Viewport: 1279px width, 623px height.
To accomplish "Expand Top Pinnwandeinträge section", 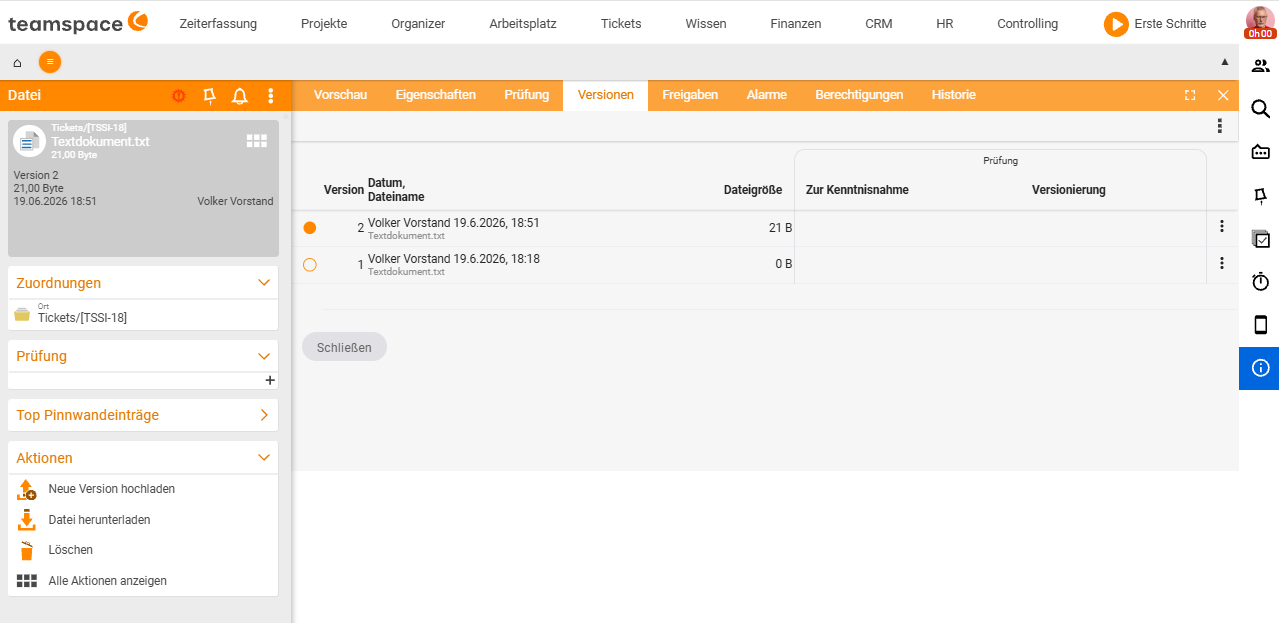I will pos(264,415).
